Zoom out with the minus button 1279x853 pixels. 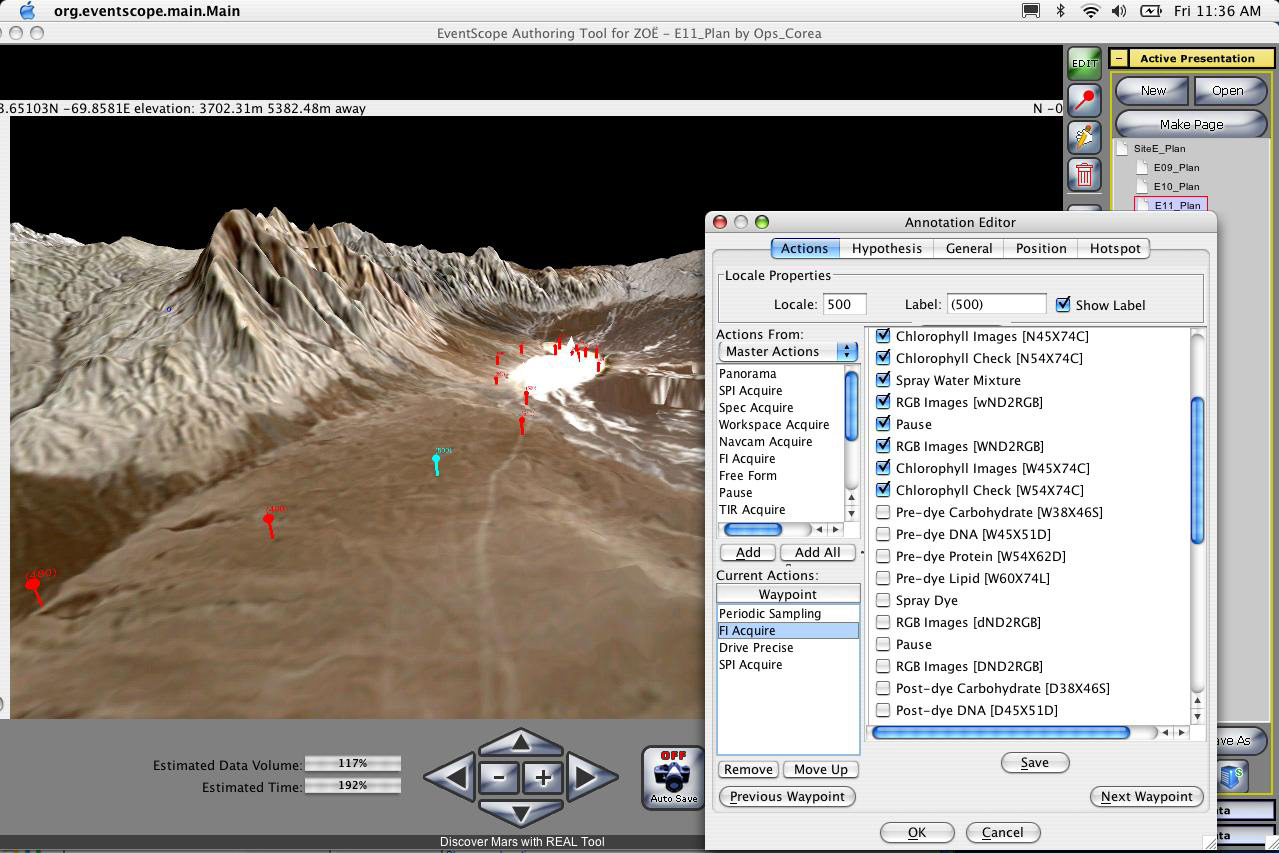point(498,777)
